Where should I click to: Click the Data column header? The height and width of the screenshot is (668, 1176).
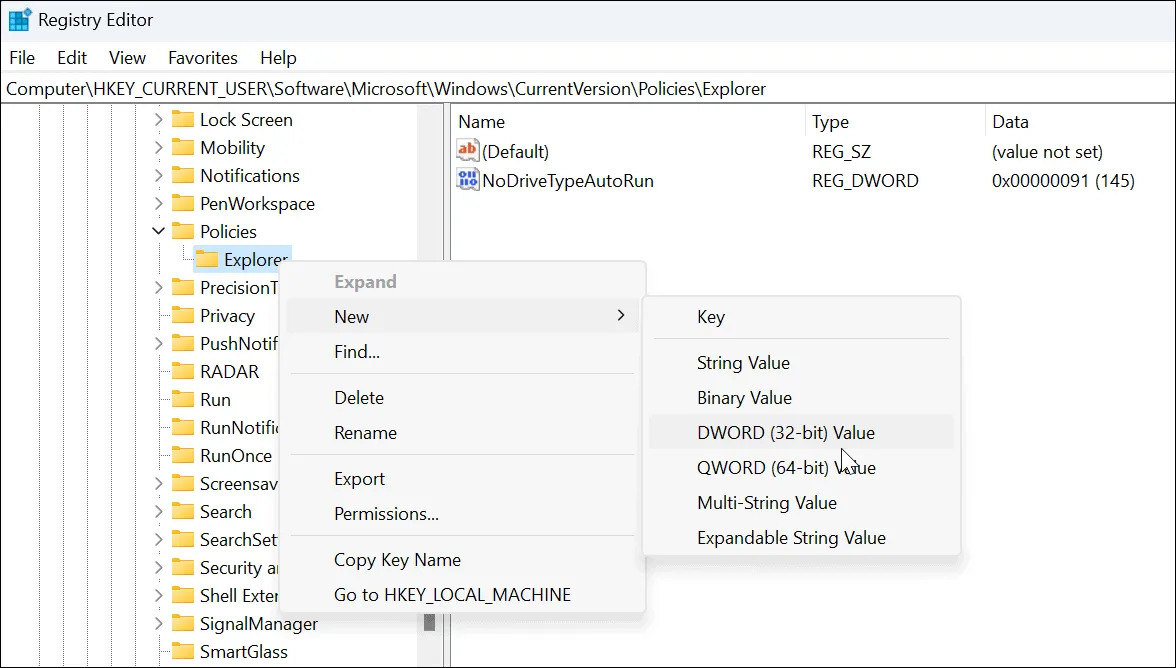(x=1080, y=121)
